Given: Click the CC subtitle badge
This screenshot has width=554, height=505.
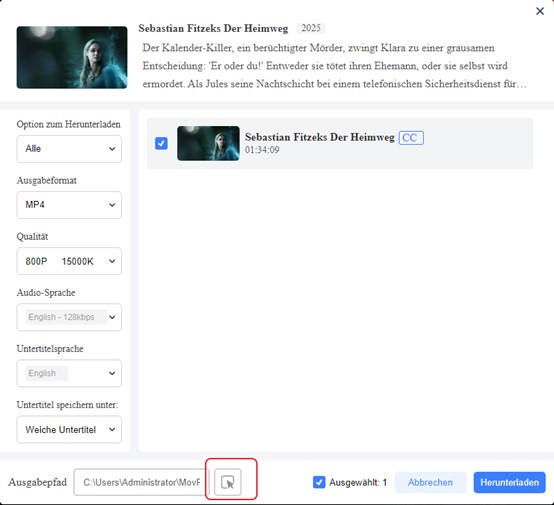Looking at the screenshot, I should tap(411, 137).
